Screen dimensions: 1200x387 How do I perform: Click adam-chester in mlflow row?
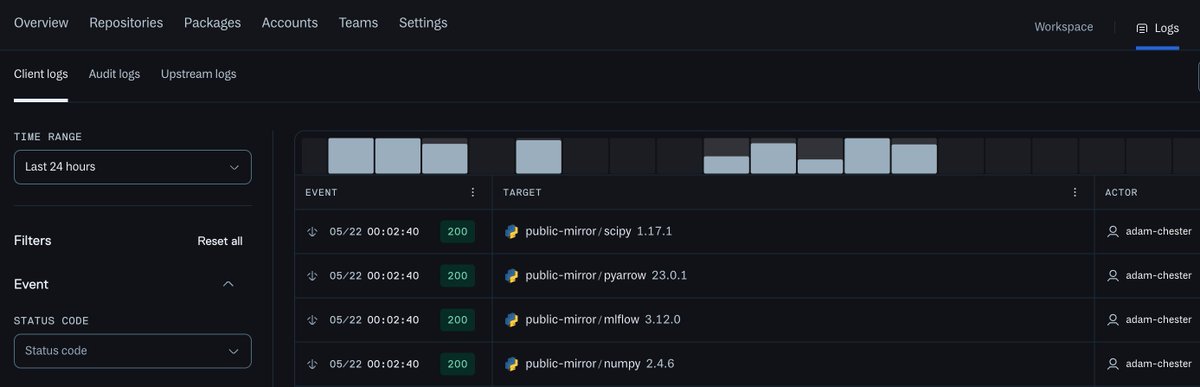click(1159, 320)
